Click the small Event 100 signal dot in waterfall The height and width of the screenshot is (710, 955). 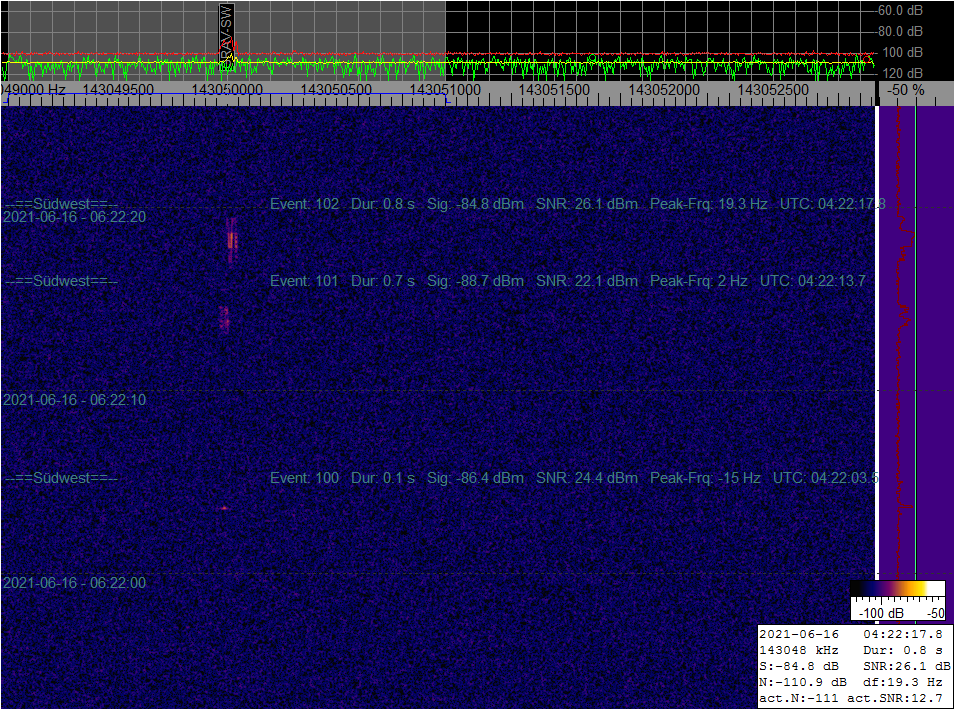(x=224, y=507)
